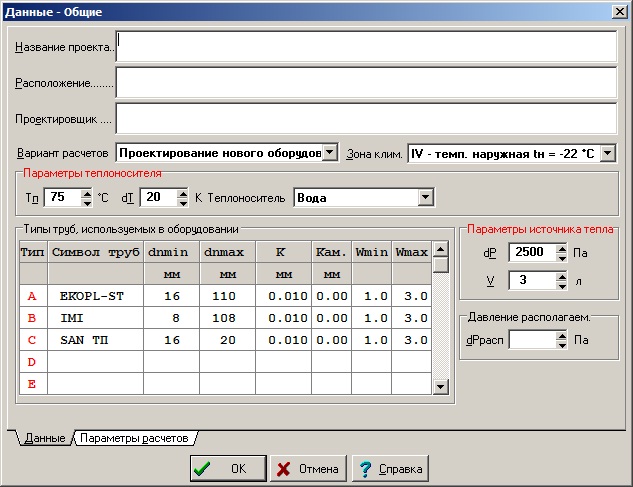The width and height of the screenshot is (633, 487).
Task: Click dnmax cell showing 20 for SAN ТП
Action: [227, 340]
